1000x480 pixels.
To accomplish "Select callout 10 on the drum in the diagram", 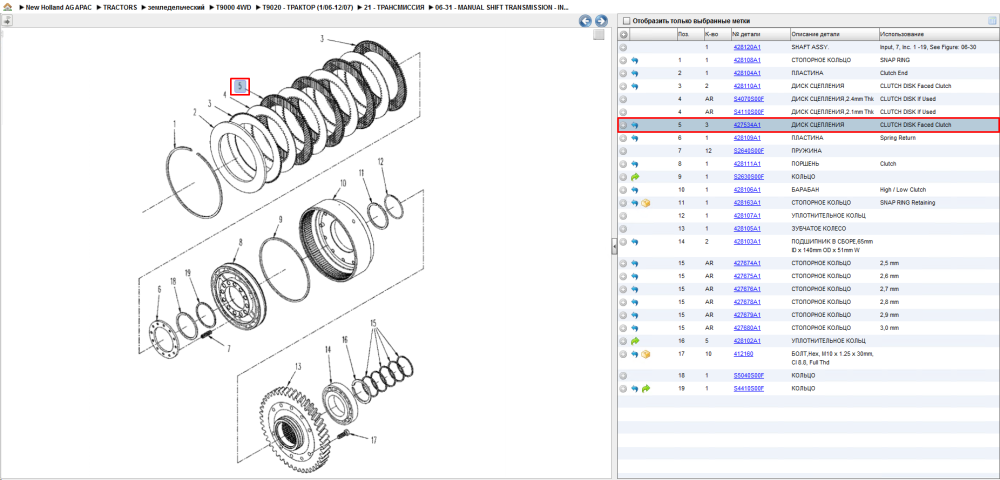I will [x=342, y=183].
